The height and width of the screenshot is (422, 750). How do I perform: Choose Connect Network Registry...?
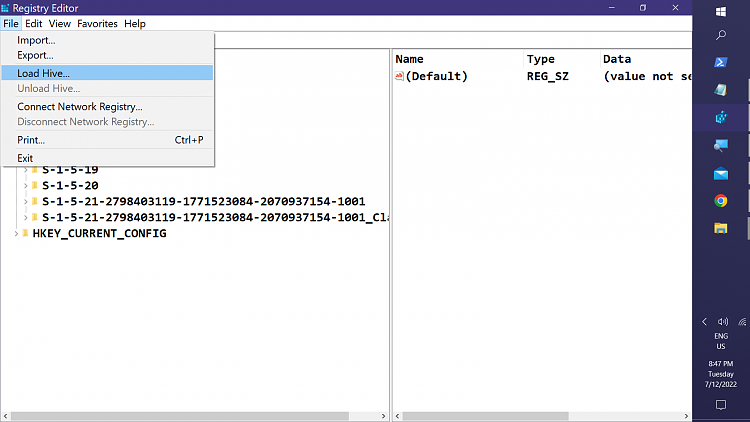pyautogui.click(x=107, y=107)
